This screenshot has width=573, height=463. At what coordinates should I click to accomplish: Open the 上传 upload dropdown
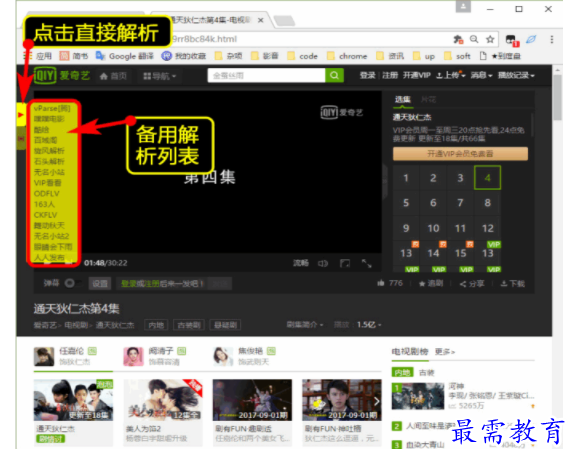point(451,75)
